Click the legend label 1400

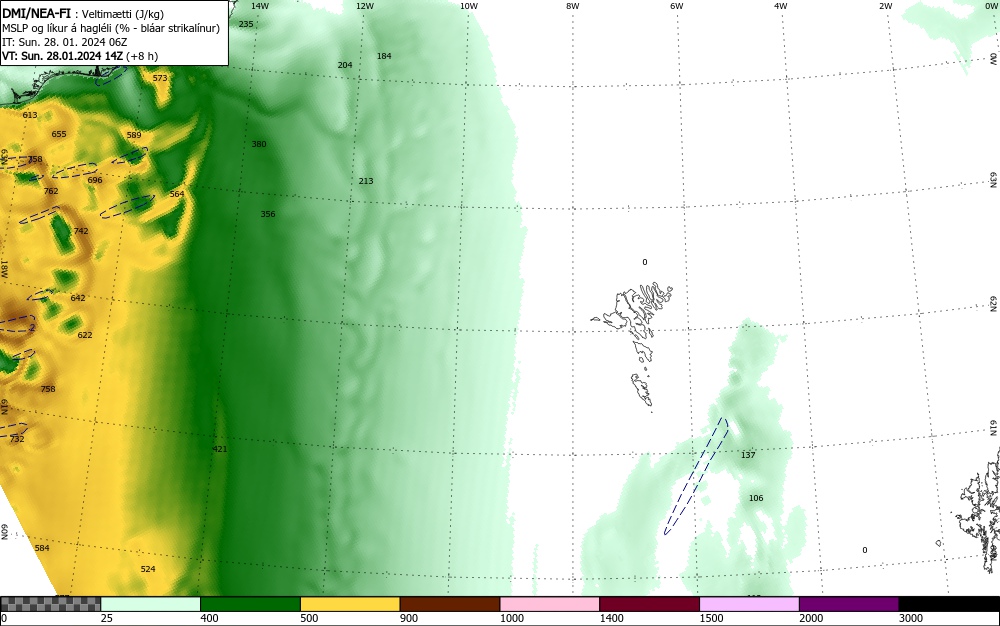(x=611, y=618)
